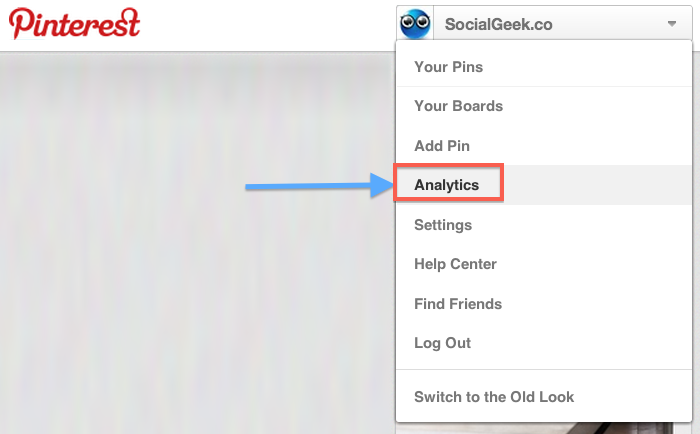
Task: Choose Find Friends
Action: 458,304
